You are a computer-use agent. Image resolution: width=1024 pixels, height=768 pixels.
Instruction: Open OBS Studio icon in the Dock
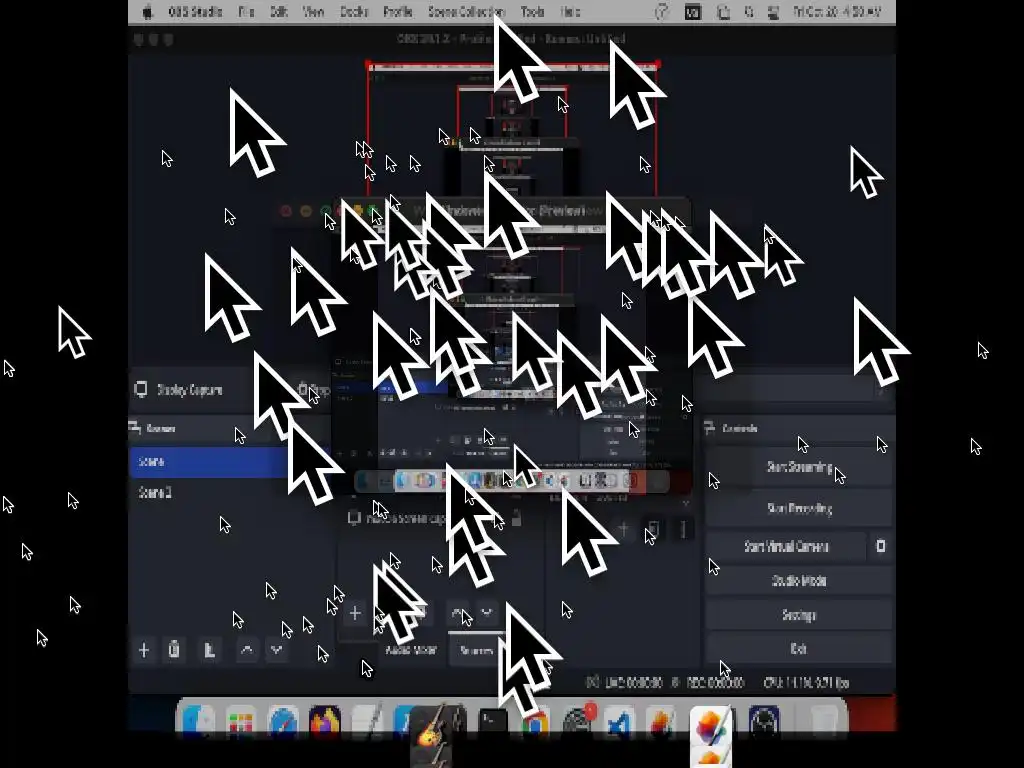click(764, 722)
